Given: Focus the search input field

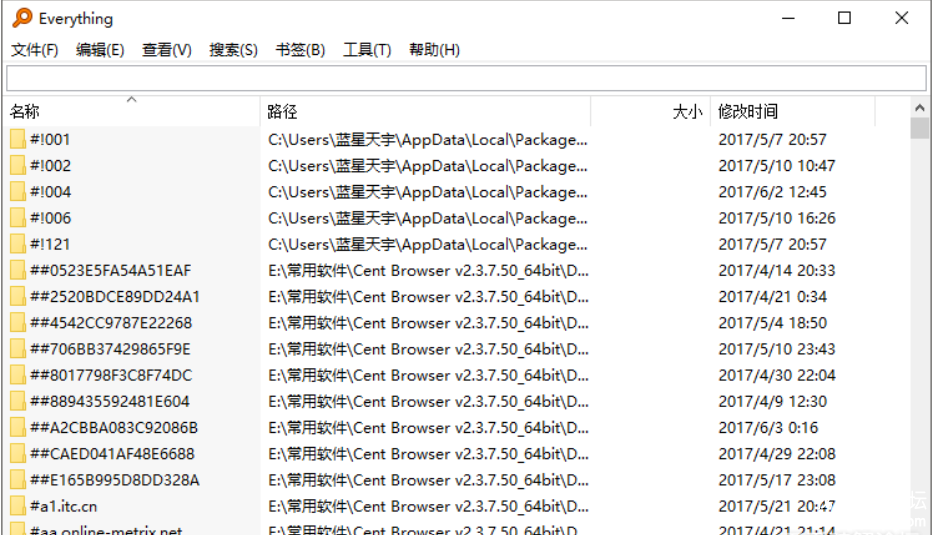Looking at the screenshot, I should tap(466, 78).
